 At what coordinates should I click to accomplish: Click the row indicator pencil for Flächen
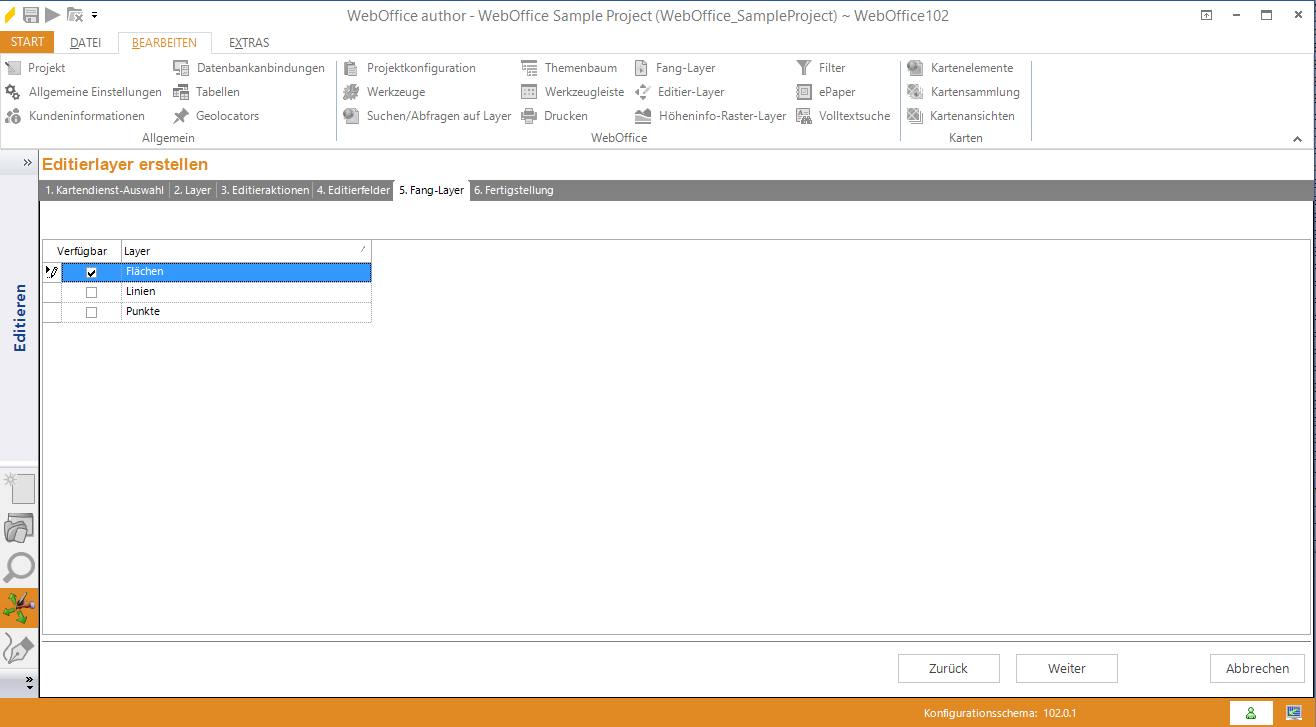tap(52, 272)
